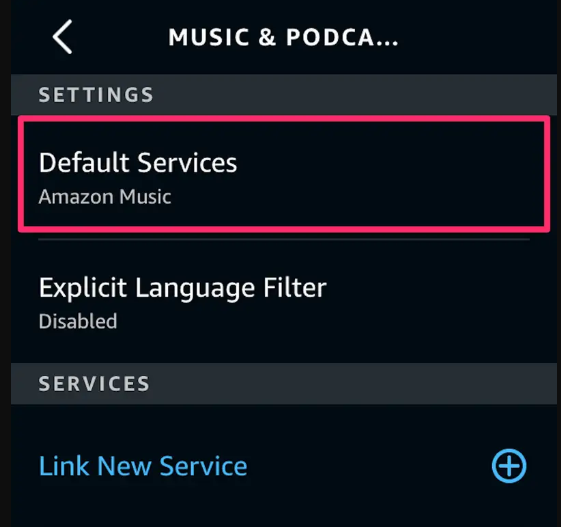Select the Amazon Music default service subtitle
Image resolution: width=561 pixels, height=527 pixels.
tap(105, 196)
